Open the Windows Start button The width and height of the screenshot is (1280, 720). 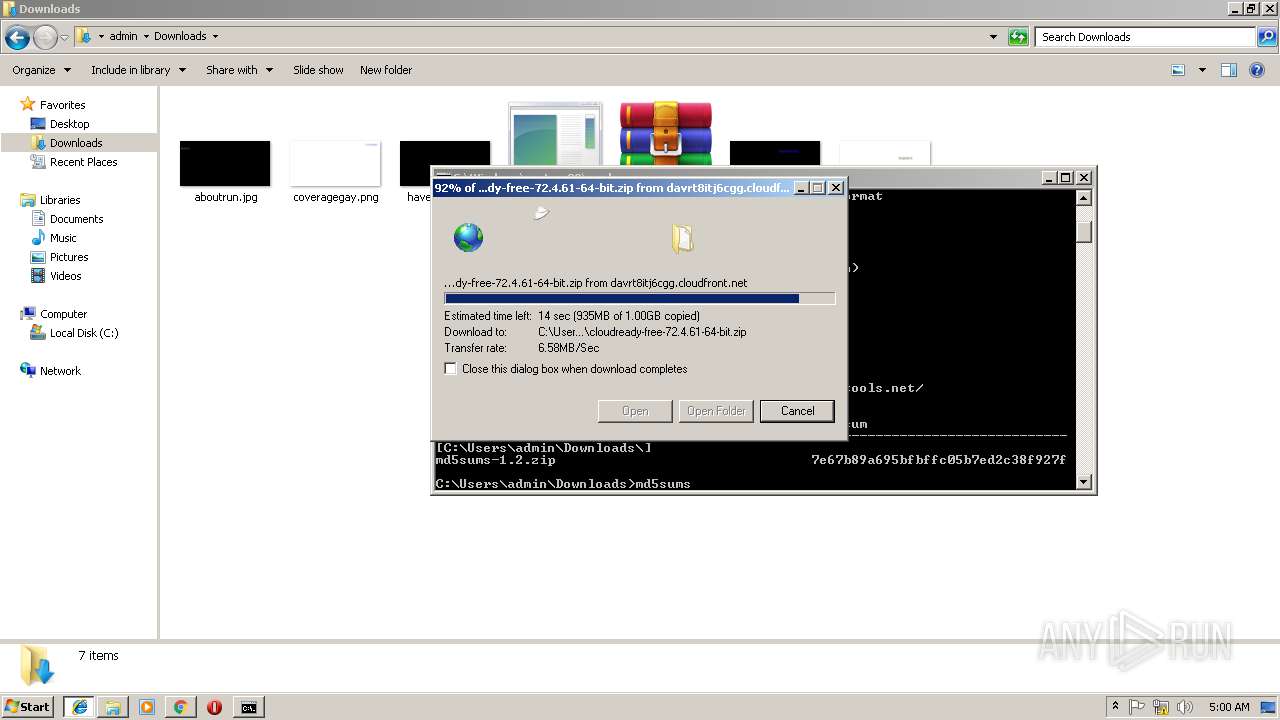(27, 707)
